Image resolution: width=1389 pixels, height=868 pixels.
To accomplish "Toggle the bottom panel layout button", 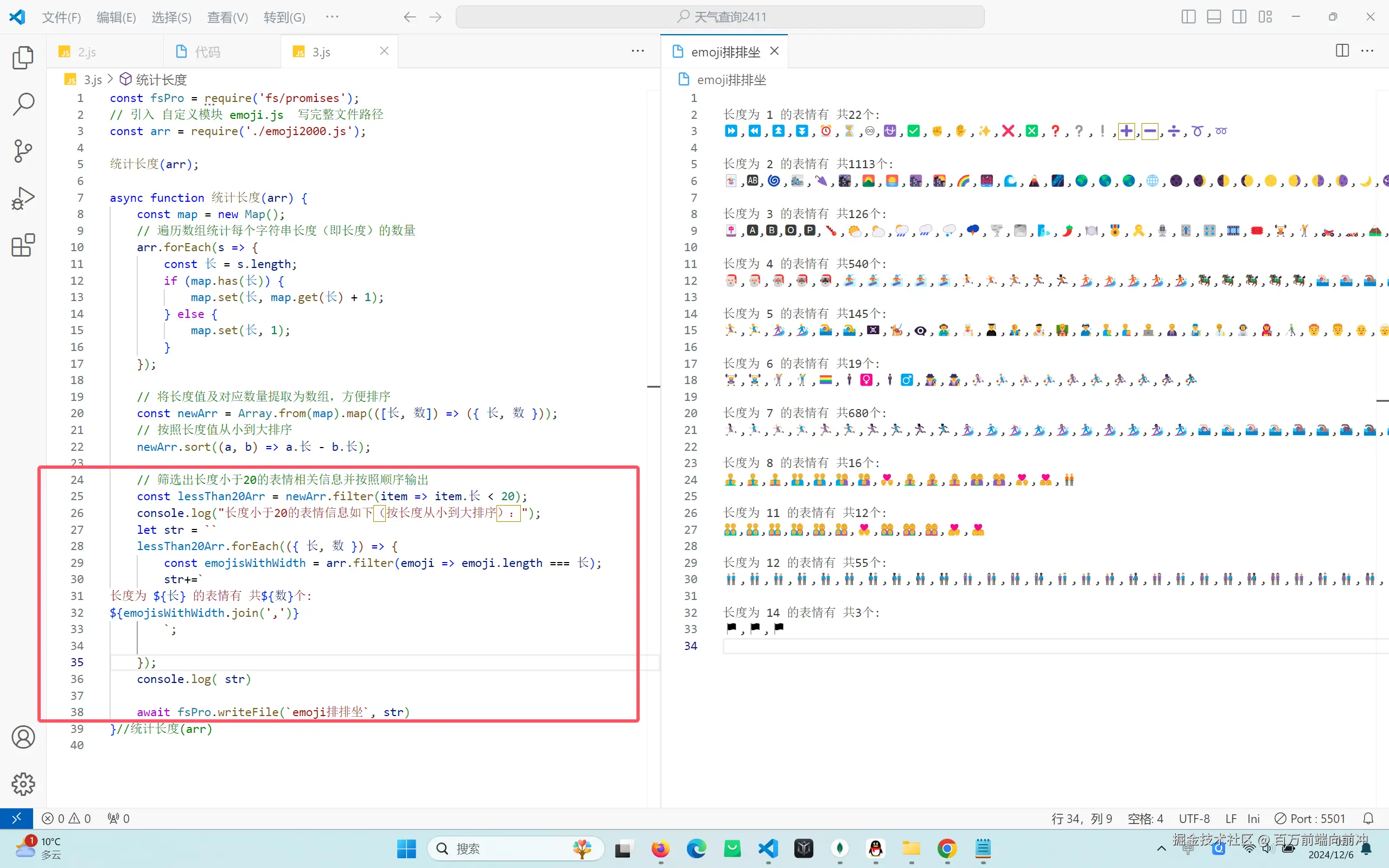I will pyautogui.click(x=1214, y=17).
